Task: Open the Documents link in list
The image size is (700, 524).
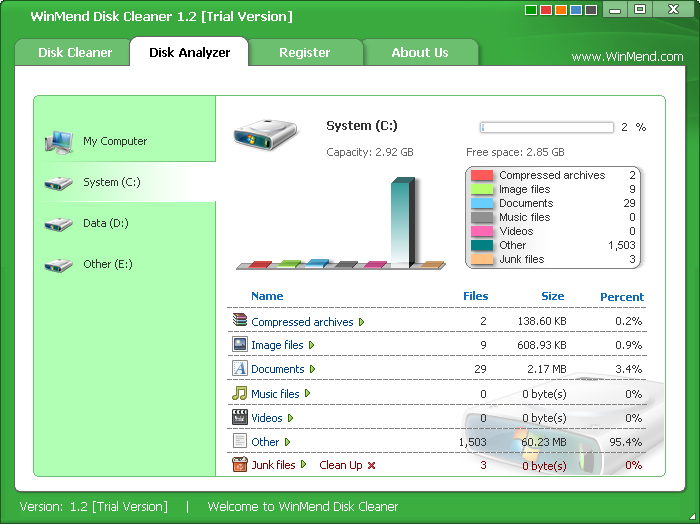Action: pos(278,369)
